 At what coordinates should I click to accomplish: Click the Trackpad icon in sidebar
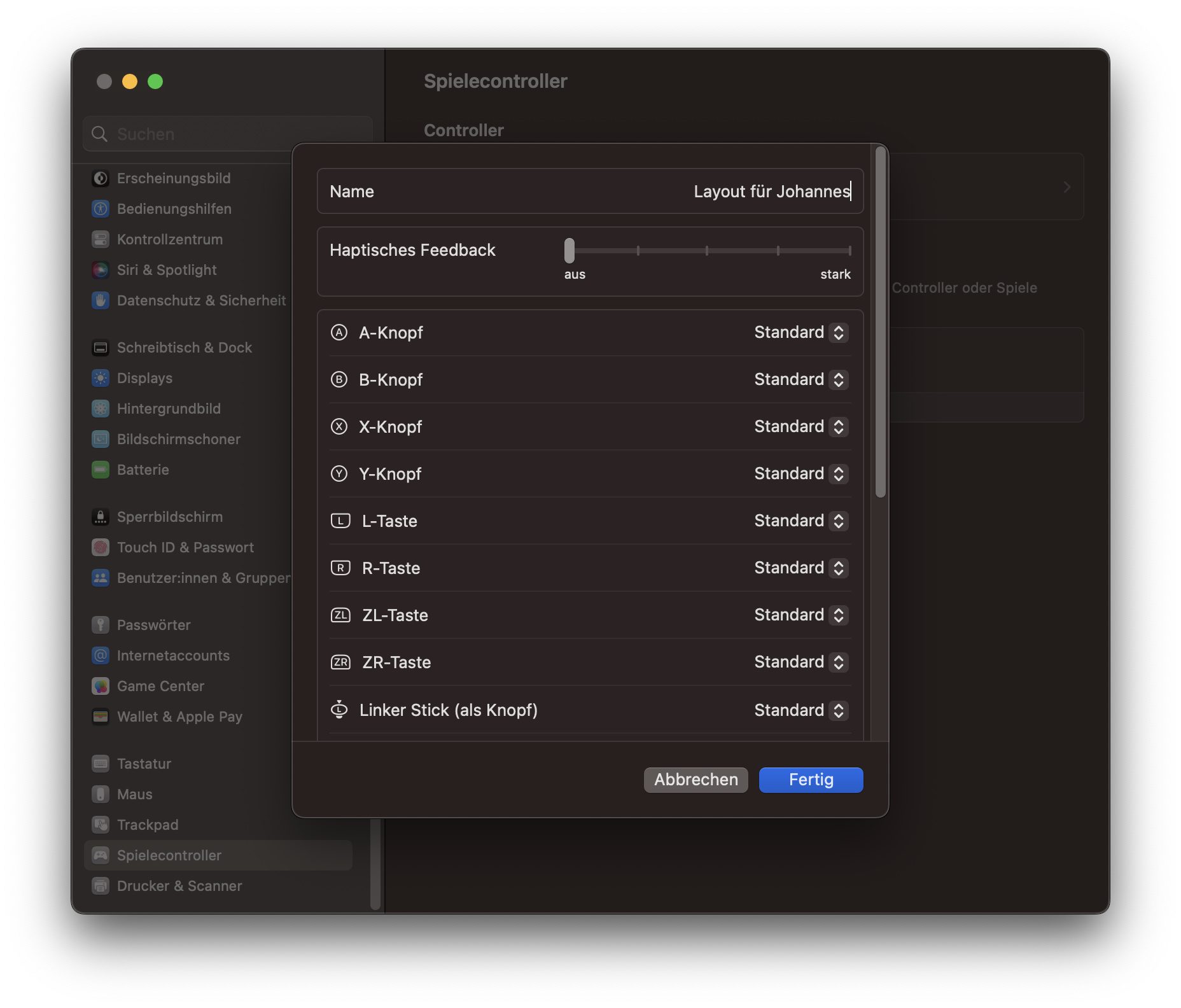[101, 825]
